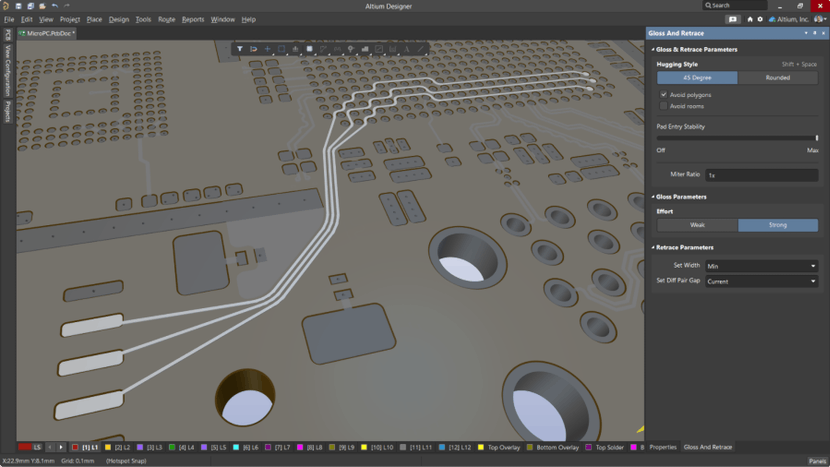Switch to the Properties panel tab
830x467 pixels.
(662, 447)
